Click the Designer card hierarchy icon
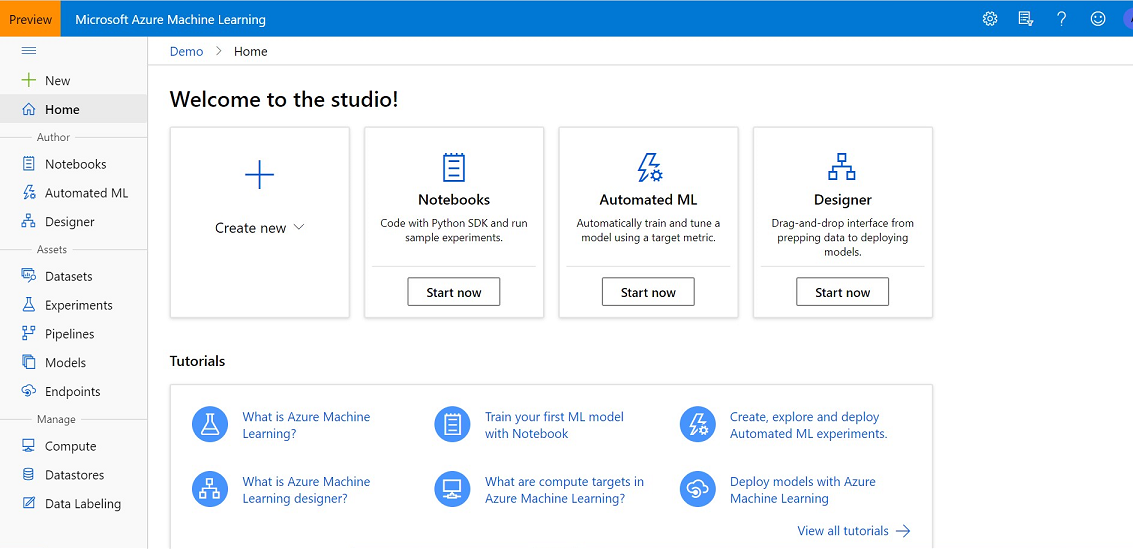Viewport: 1133px width, 549px height. pyautogui.click(x=842, y=167)
